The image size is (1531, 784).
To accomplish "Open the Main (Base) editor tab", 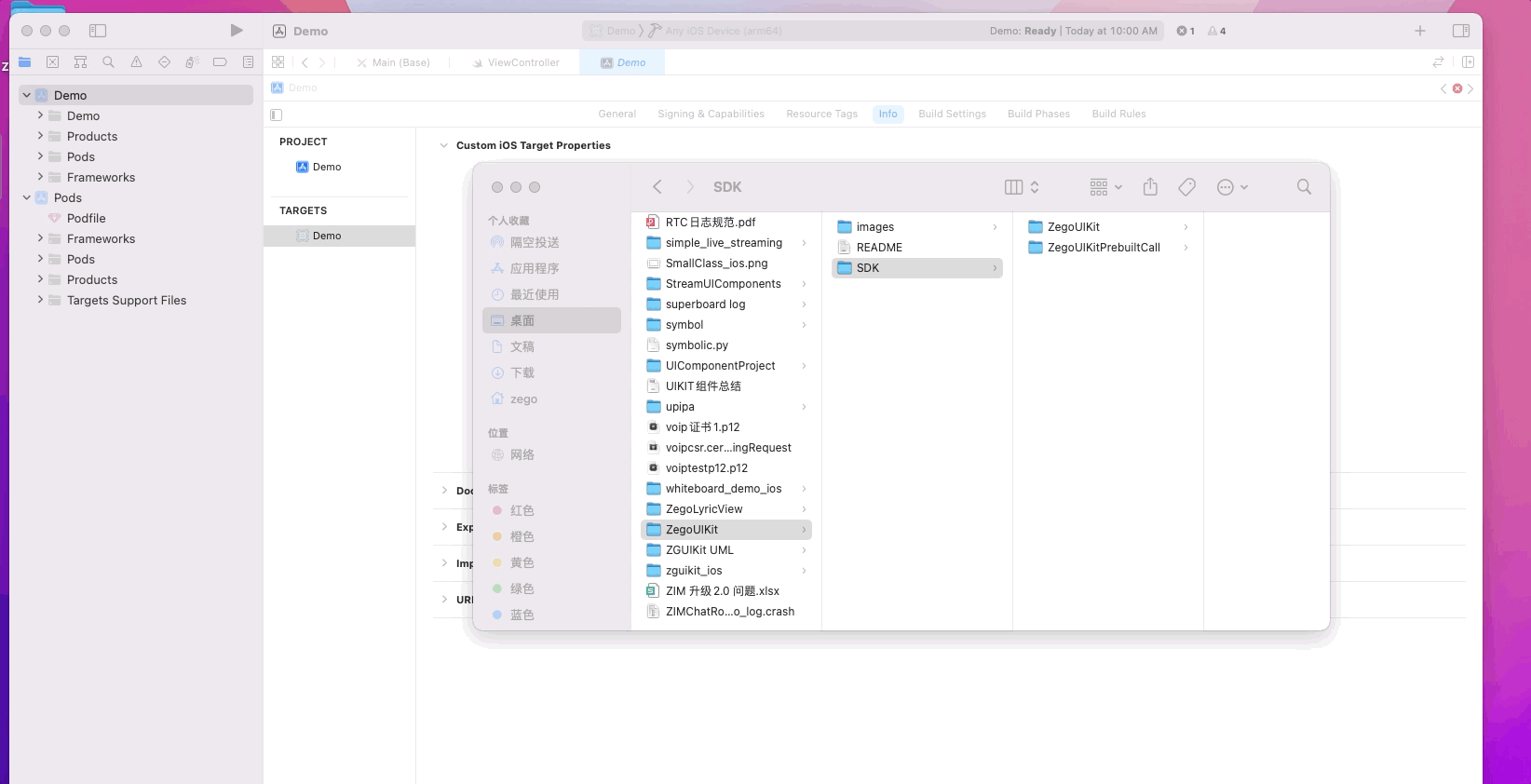I will coord(393,62).
